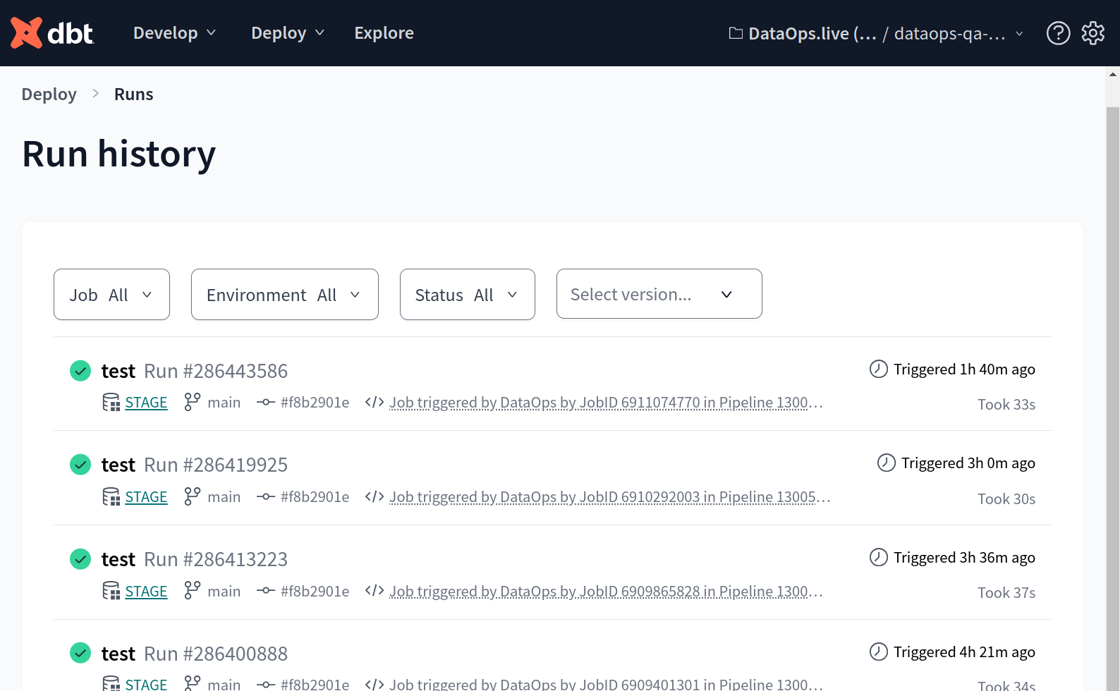Open the Environment All filter dropdown
The width and height of the screenshot is (1120, 691).
284,295
